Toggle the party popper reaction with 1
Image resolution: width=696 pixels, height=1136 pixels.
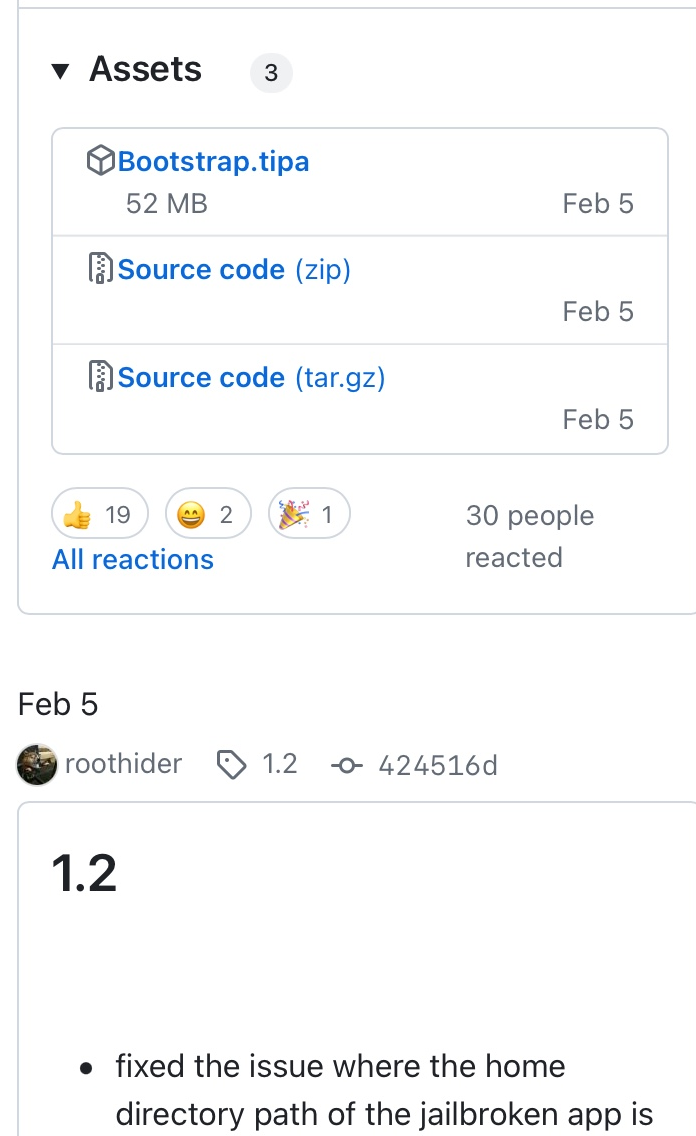[x=309, y=514]
